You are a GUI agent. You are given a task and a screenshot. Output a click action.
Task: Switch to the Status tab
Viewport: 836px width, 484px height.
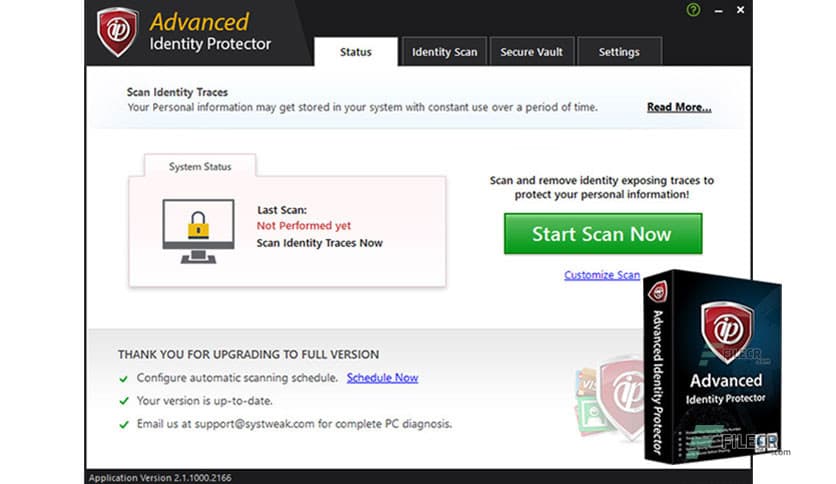tap(356, 52)
